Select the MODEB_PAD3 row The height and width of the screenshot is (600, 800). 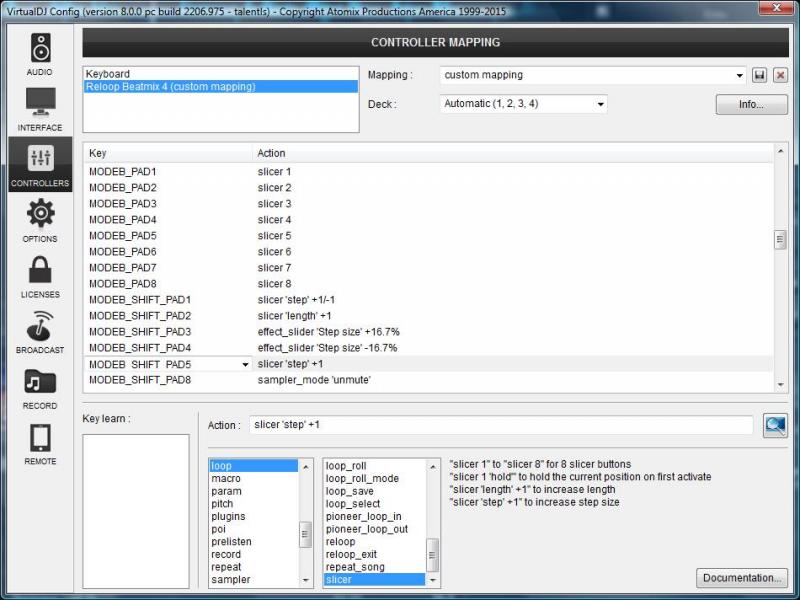pyautogui.click(x=429, y=204)
